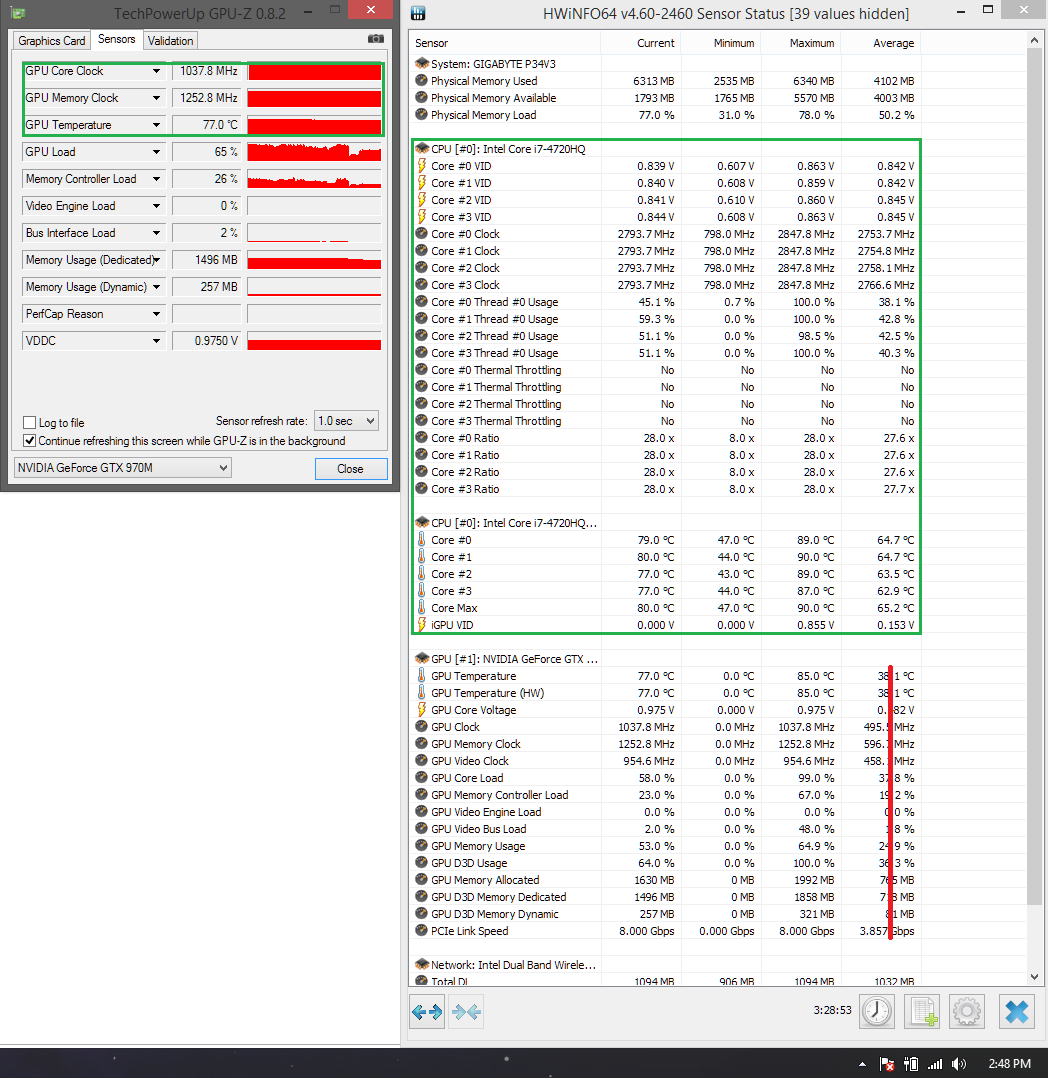Click the round icon beside PCIe Link Speed

pyautogui.click(x=422, y=930)
